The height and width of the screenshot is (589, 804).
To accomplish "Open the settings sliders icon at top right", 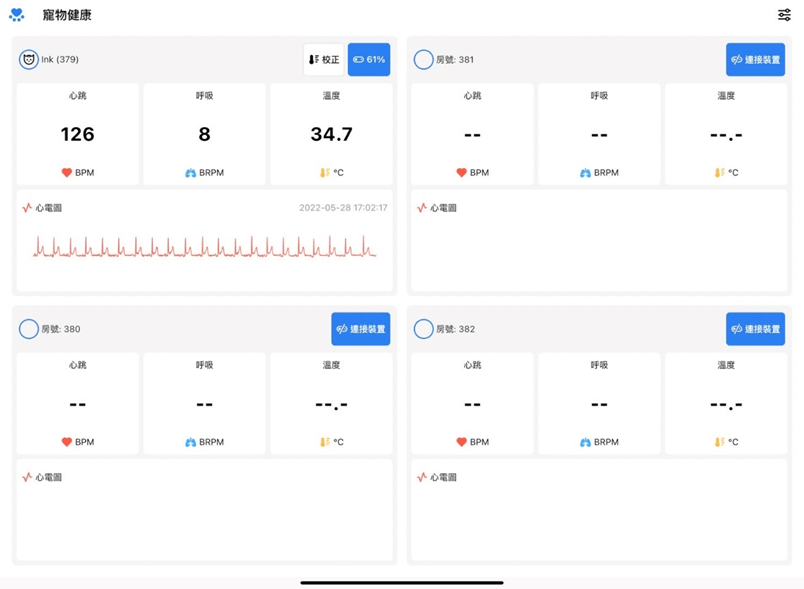I will (x=784, y=15).
